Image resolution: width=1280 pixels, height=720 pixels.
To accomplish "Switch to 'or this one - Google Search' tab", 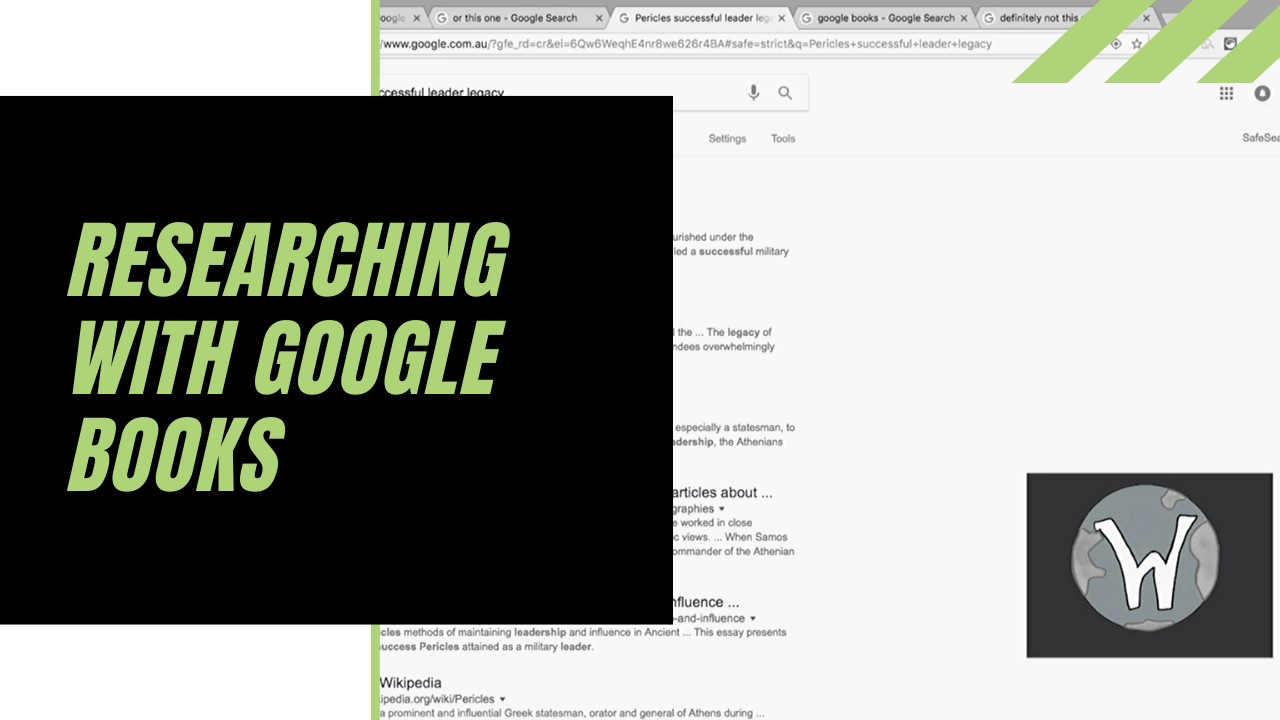I will (x=514, y=18).
